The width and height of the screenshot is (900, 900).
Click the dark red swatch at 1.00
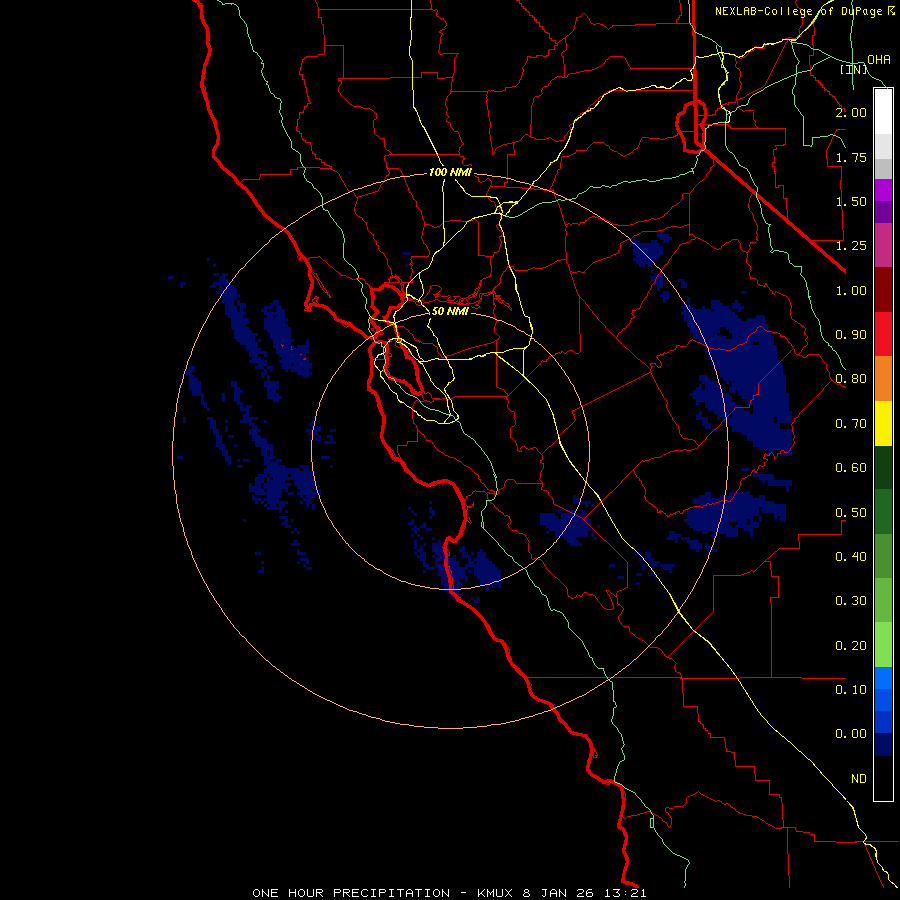click(883, 290)
